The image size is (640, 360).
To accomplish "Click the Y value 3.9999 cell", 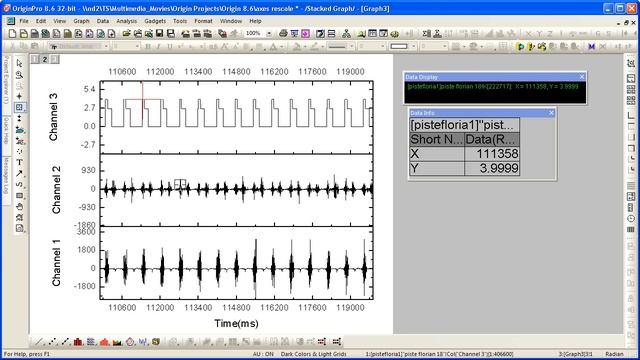I will [x=492, y=168].
